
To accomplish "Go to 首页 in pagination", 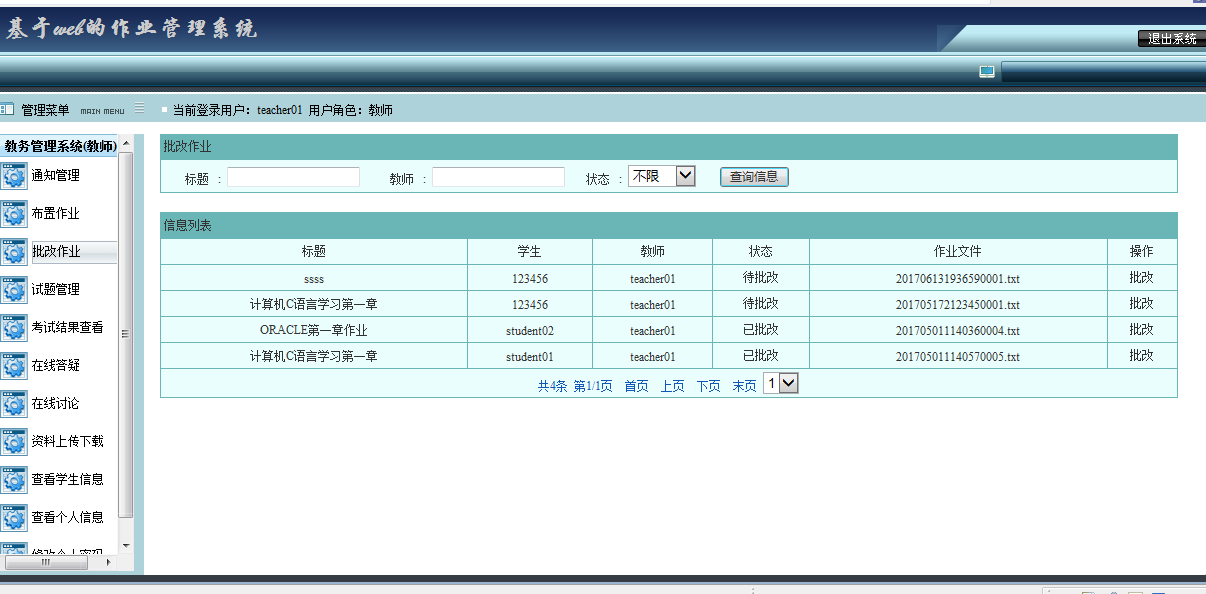I will click(636, 386).
